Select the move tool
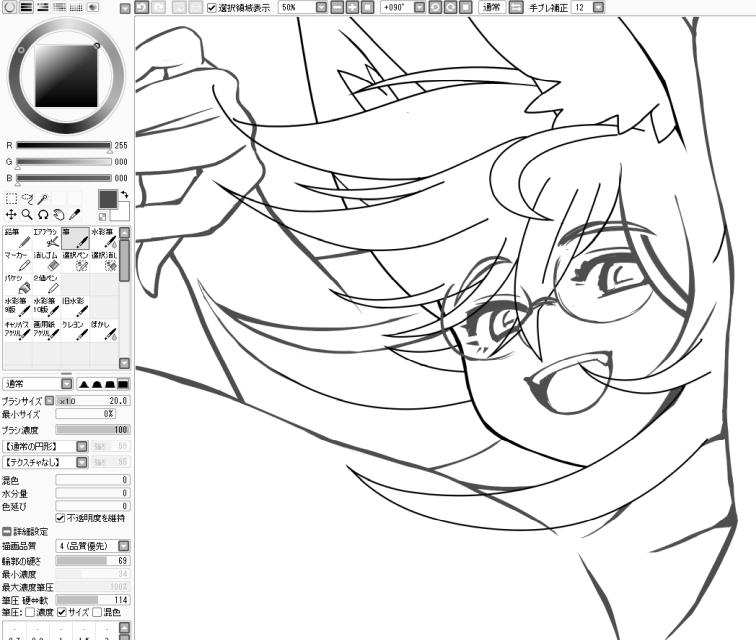756x640 pixels. click(11, 215)
